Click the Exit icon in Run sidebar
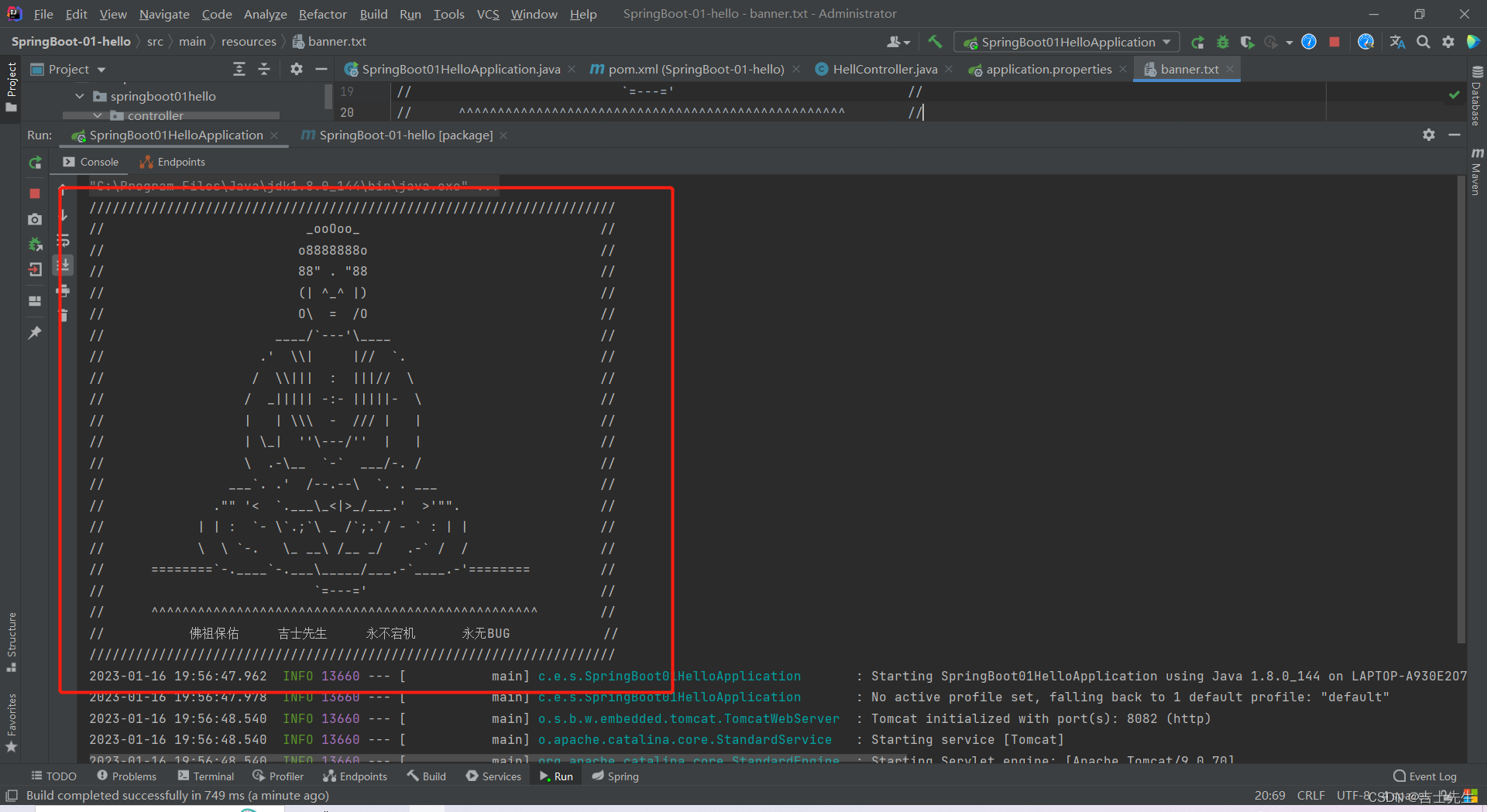Viewport: 1487px width, 812px height. (35, 270)
